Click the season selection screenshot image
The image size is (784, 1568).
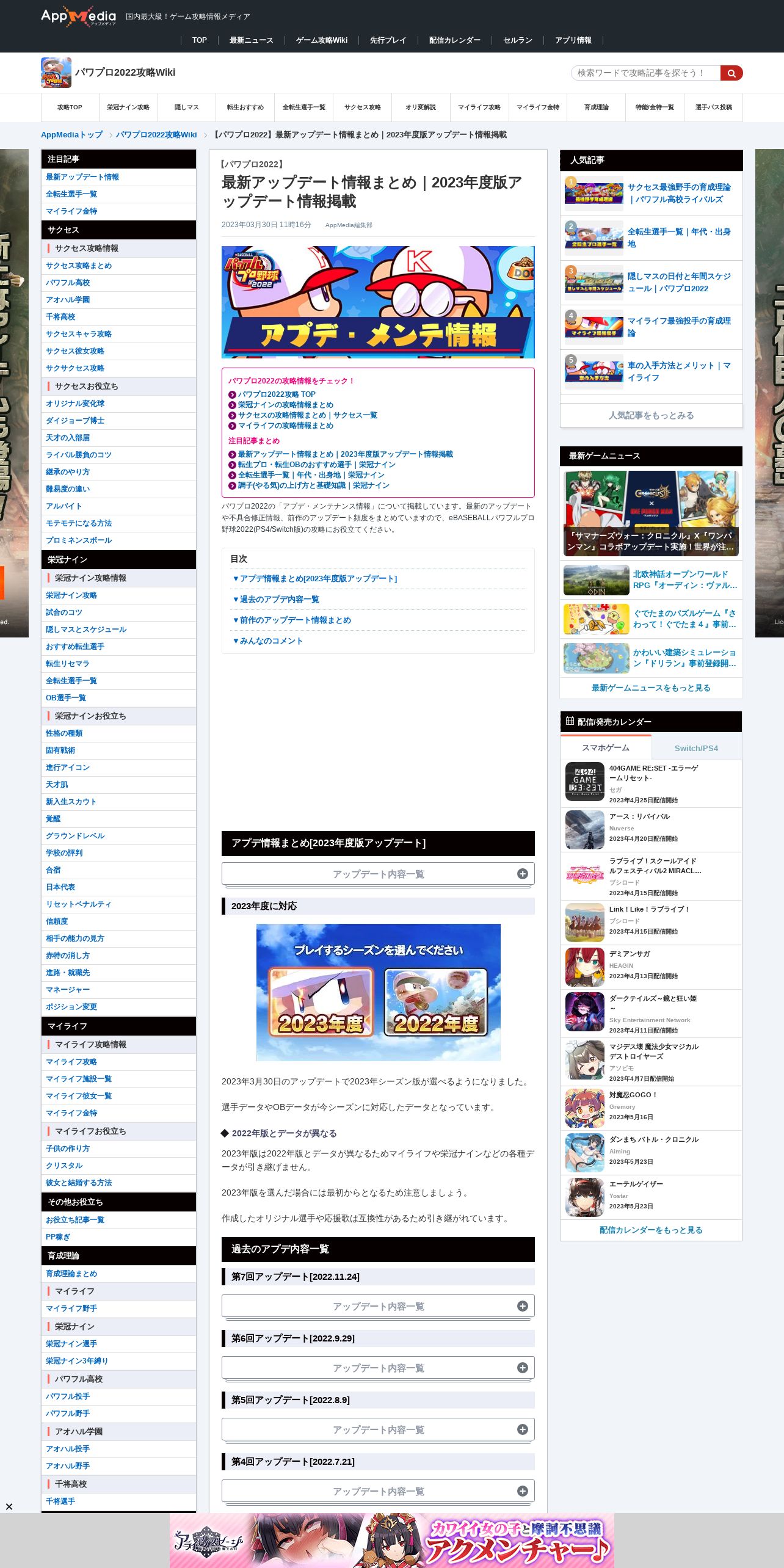(378, 992)
